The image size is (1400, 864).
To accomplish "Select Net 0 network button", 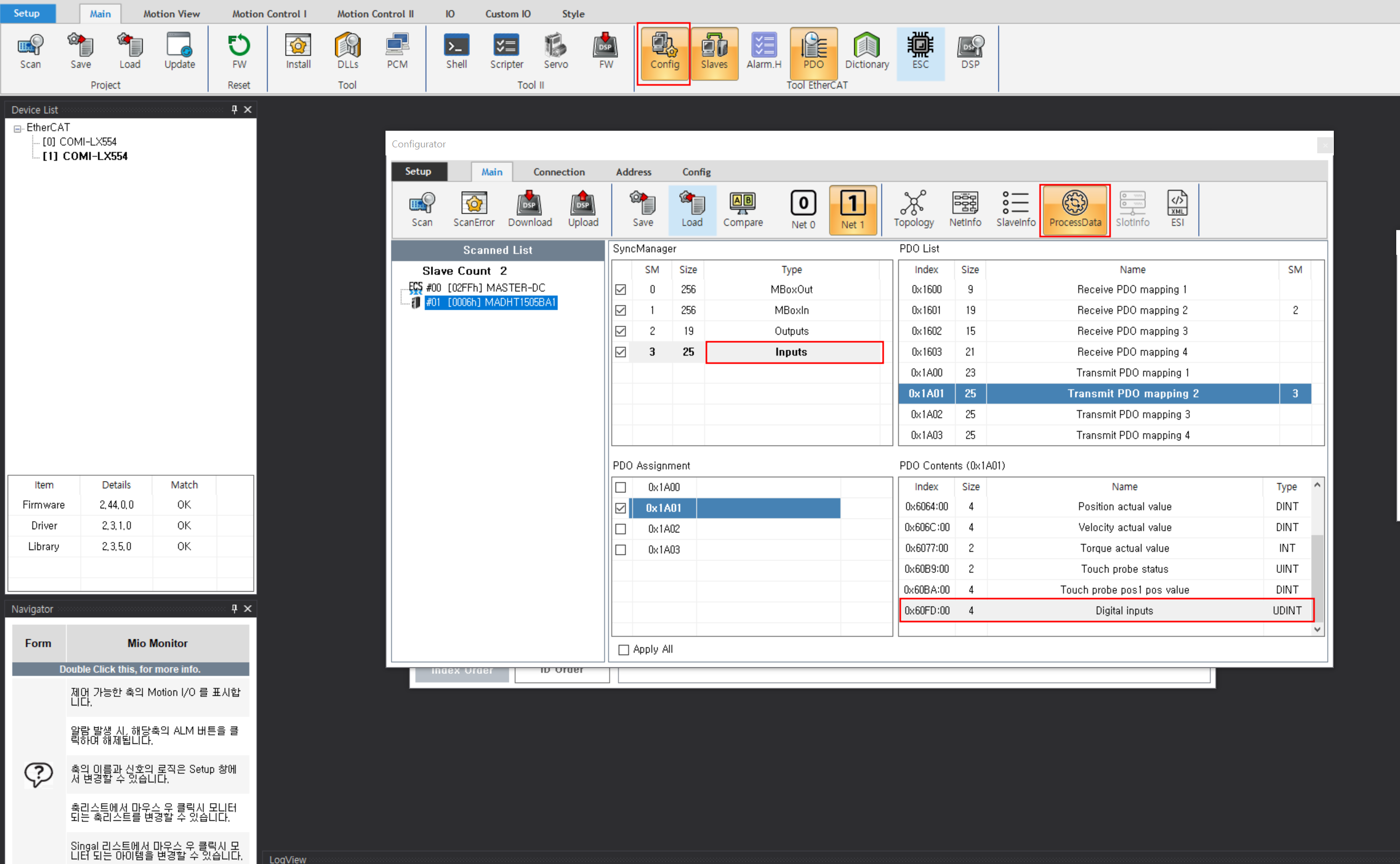I will (x=803, y=209).
